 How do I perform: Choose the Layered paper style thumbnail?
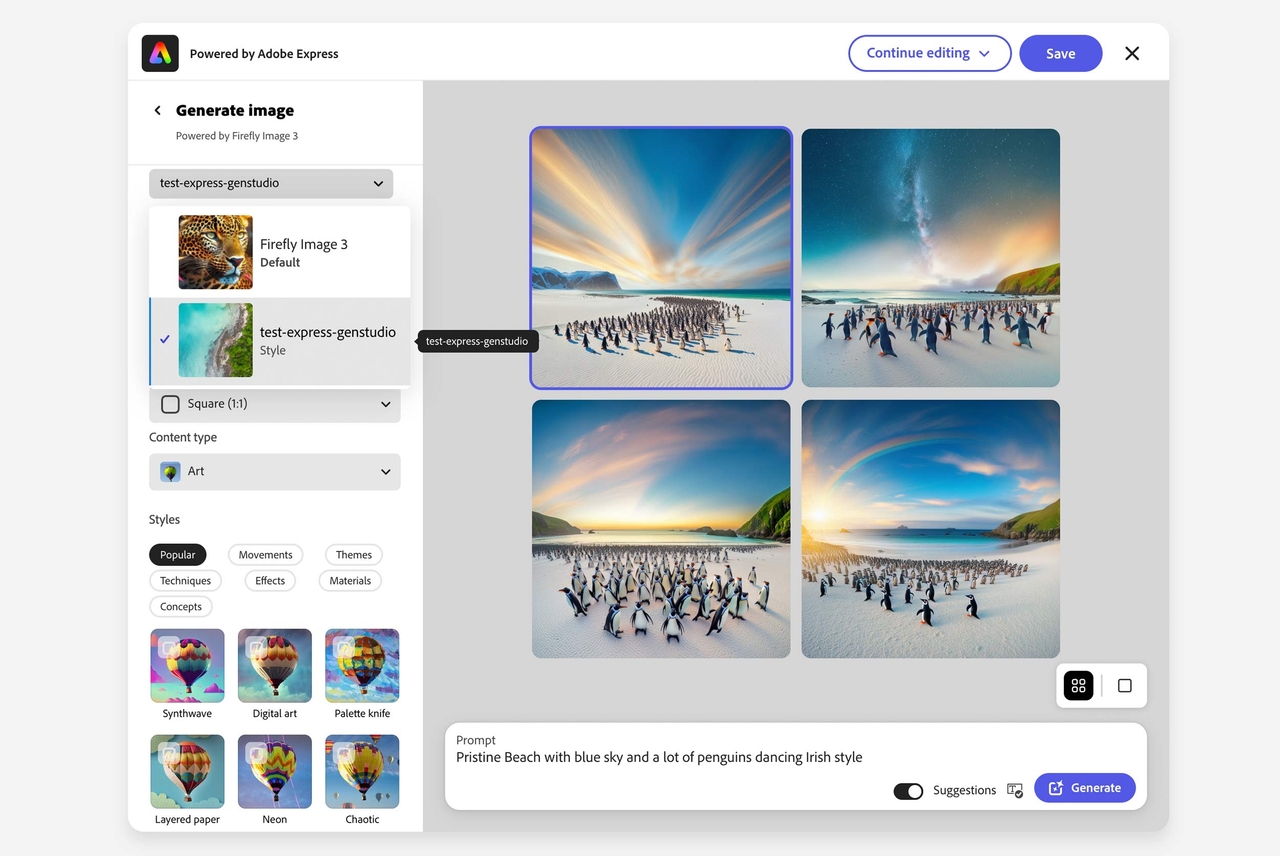187,772
